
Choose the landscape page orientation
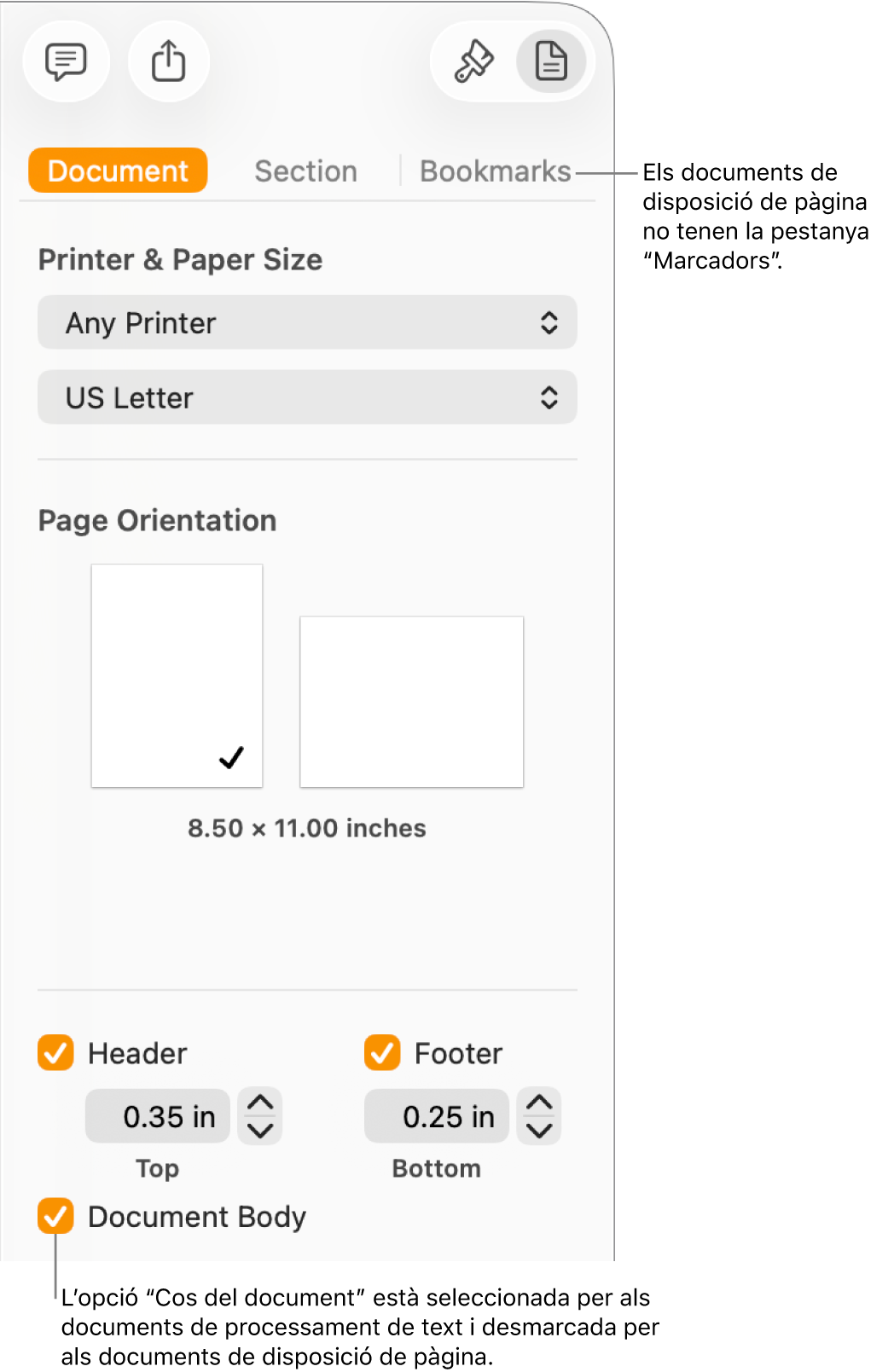coord(411,701)
